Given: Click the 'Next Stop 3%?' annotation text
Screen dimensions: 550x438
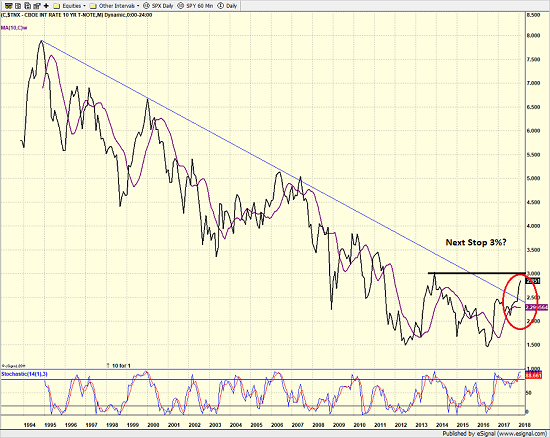Looking at the screenshot, I should click(476, 242).
